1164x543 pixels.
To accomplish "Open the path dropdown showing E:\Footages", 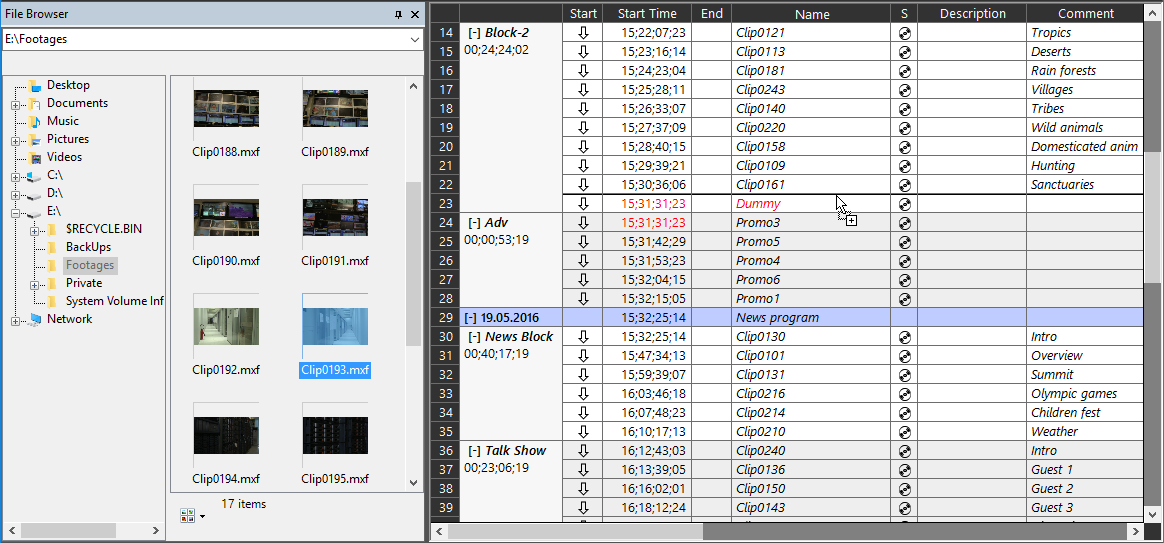I will (415, 39).
